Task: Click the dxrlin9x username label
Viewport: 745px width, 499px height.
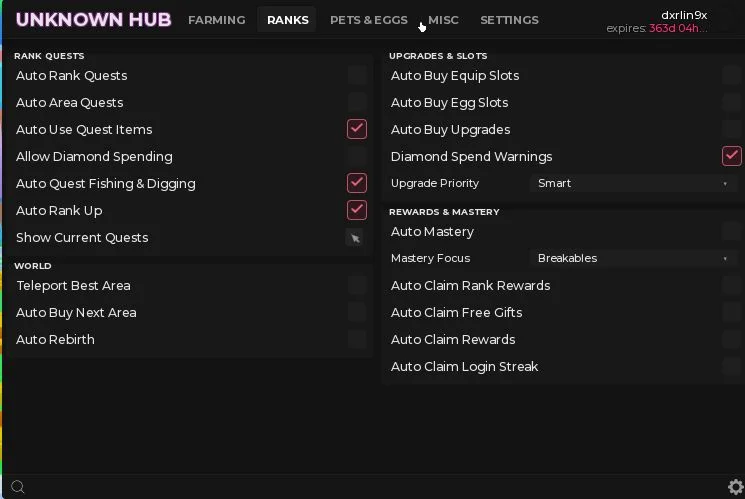Action: 684,15
